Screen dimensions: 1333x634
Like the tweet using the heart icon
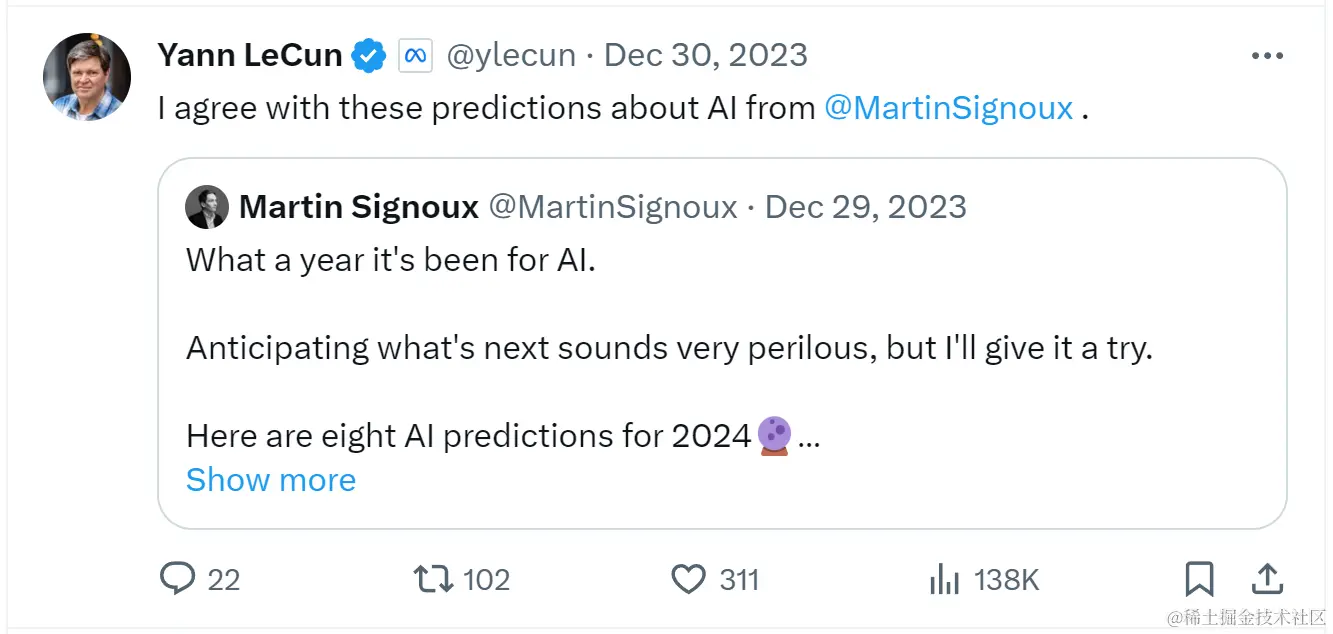pyautogui.click(x=688, y=578)
